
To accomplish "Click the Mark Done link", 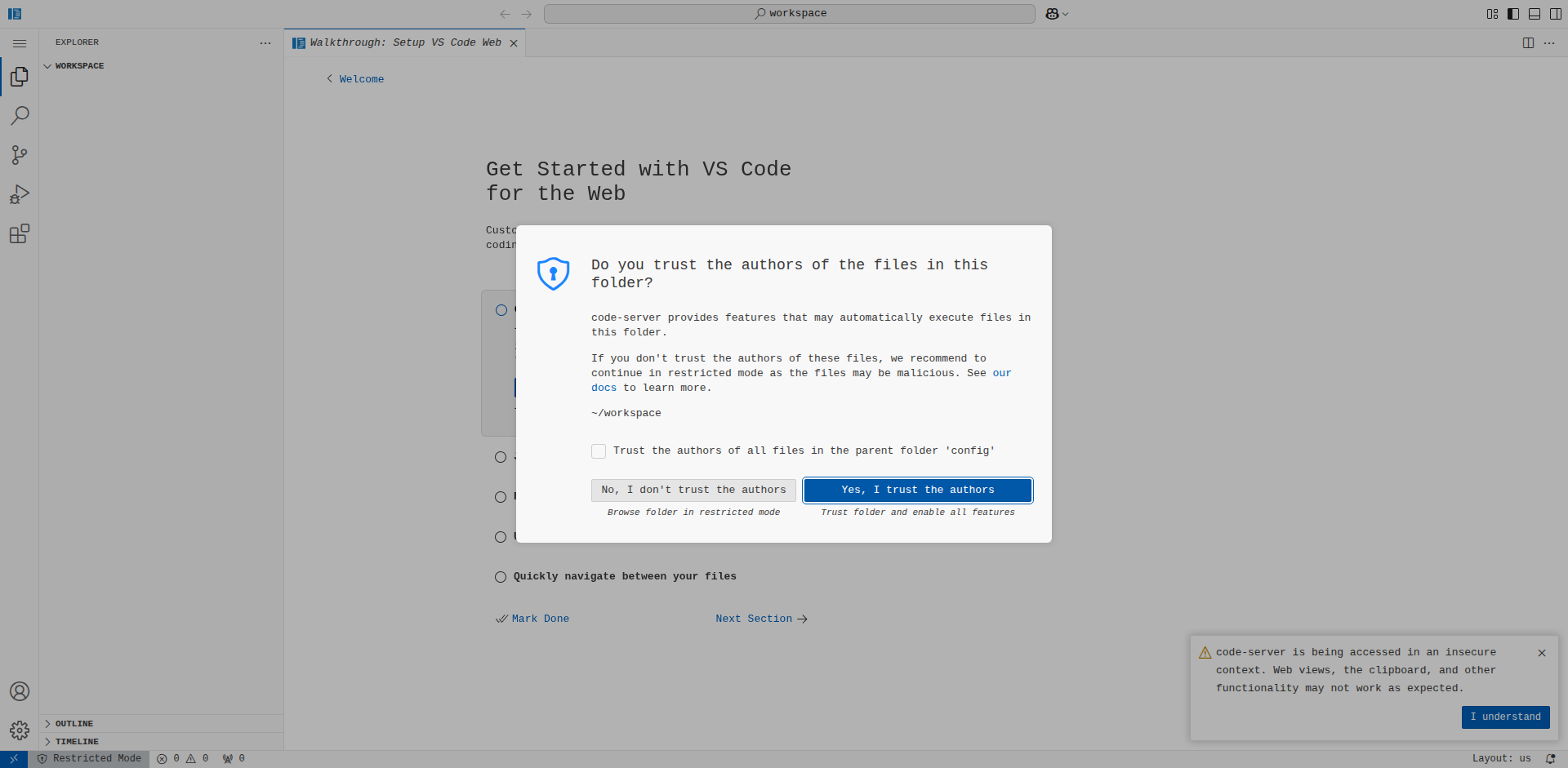I will (532, 619).
